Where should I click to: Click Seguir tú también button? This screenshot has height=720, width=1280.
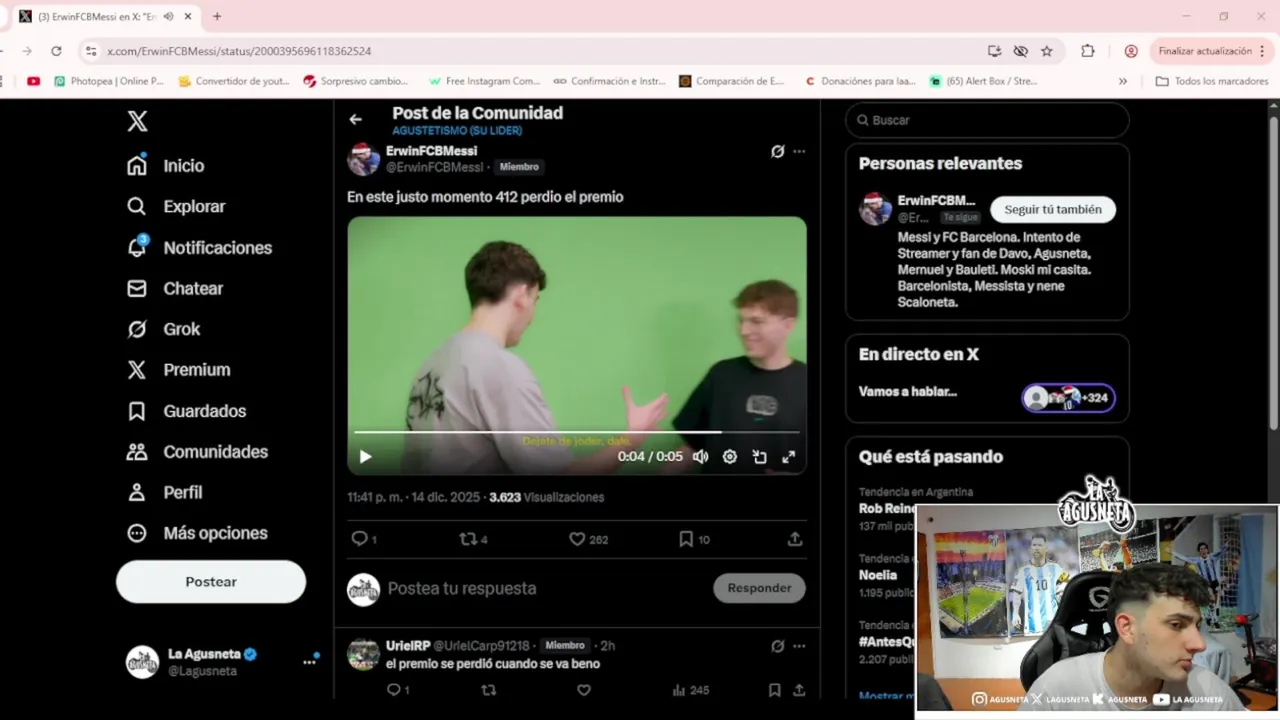click(1053, 210)
